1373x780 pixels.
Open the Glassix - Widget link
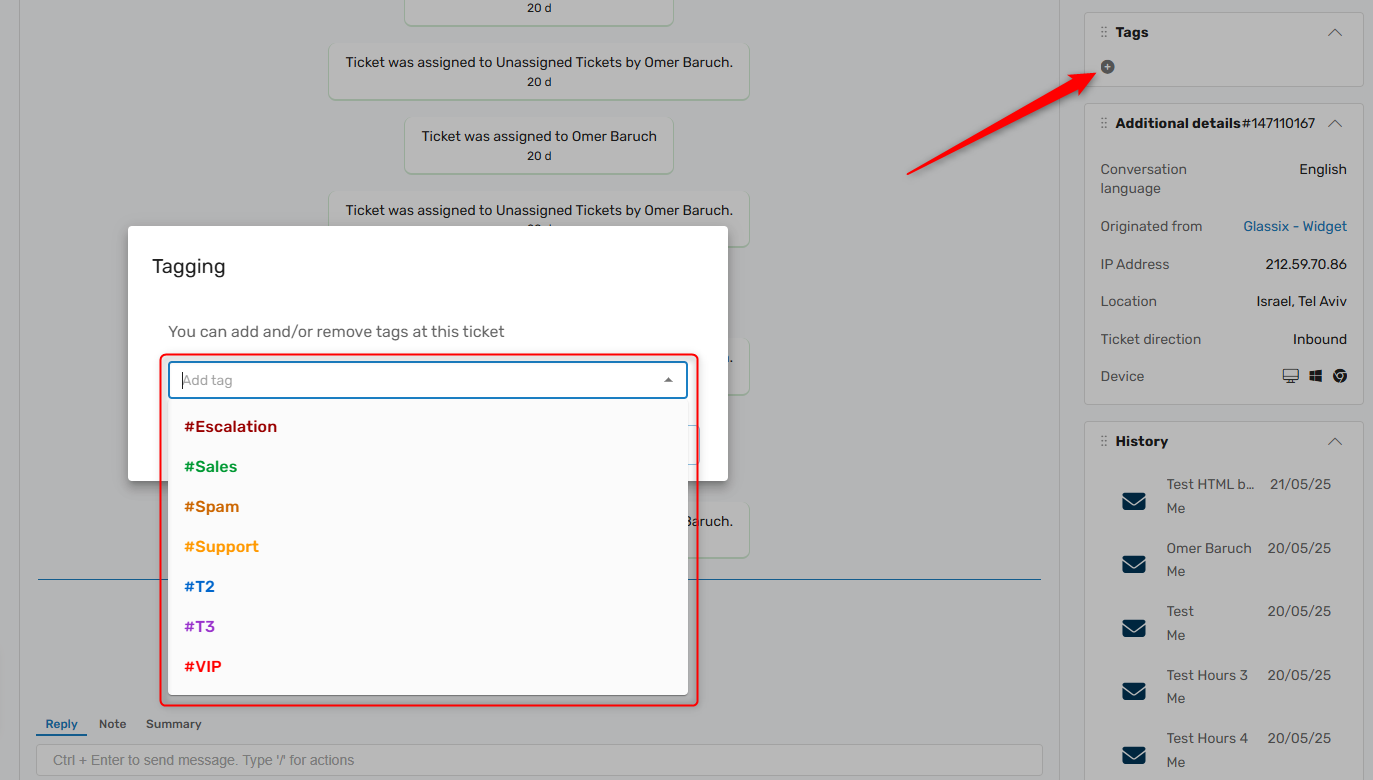click(x=1295, y=226)
